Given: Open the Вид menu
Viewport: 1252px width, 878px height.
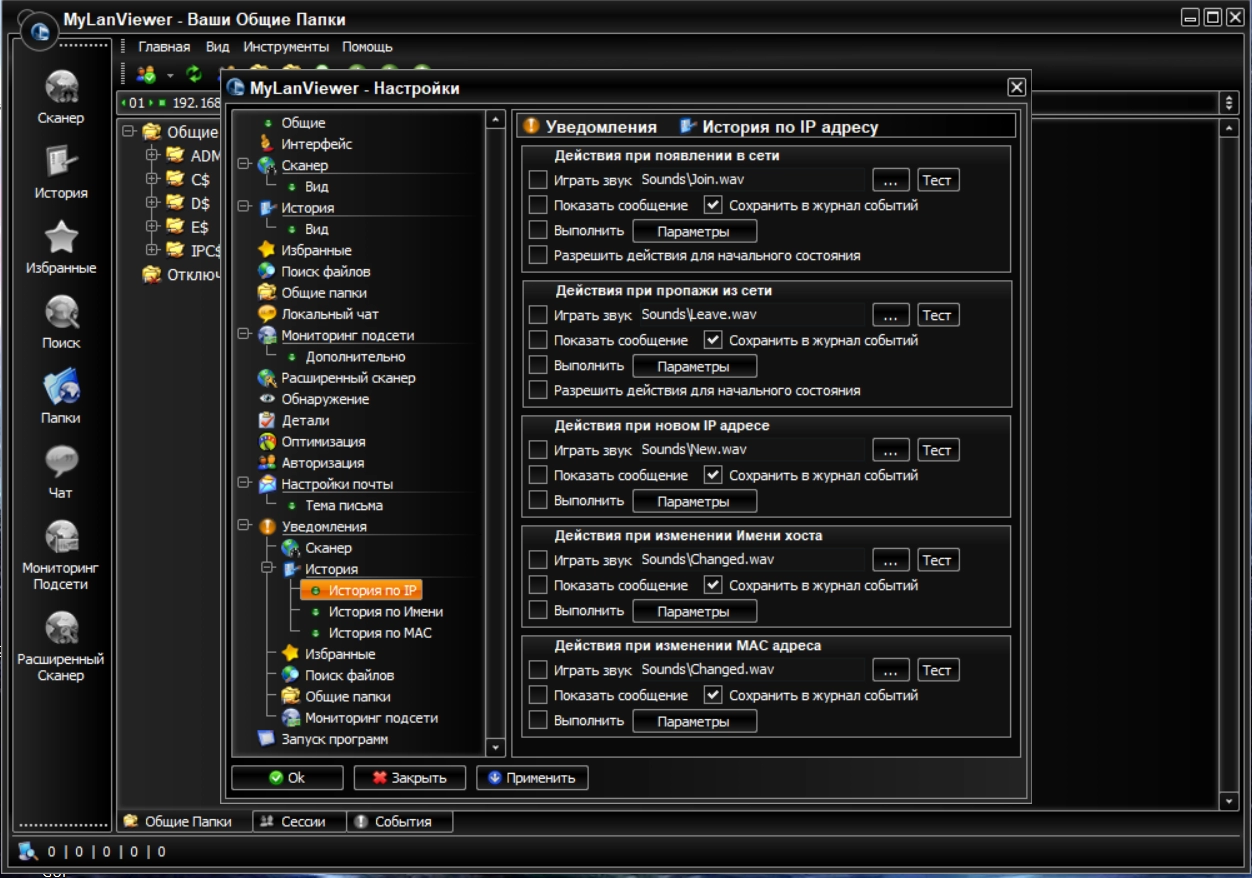Looking at the screenshot, I should (218, 47).
